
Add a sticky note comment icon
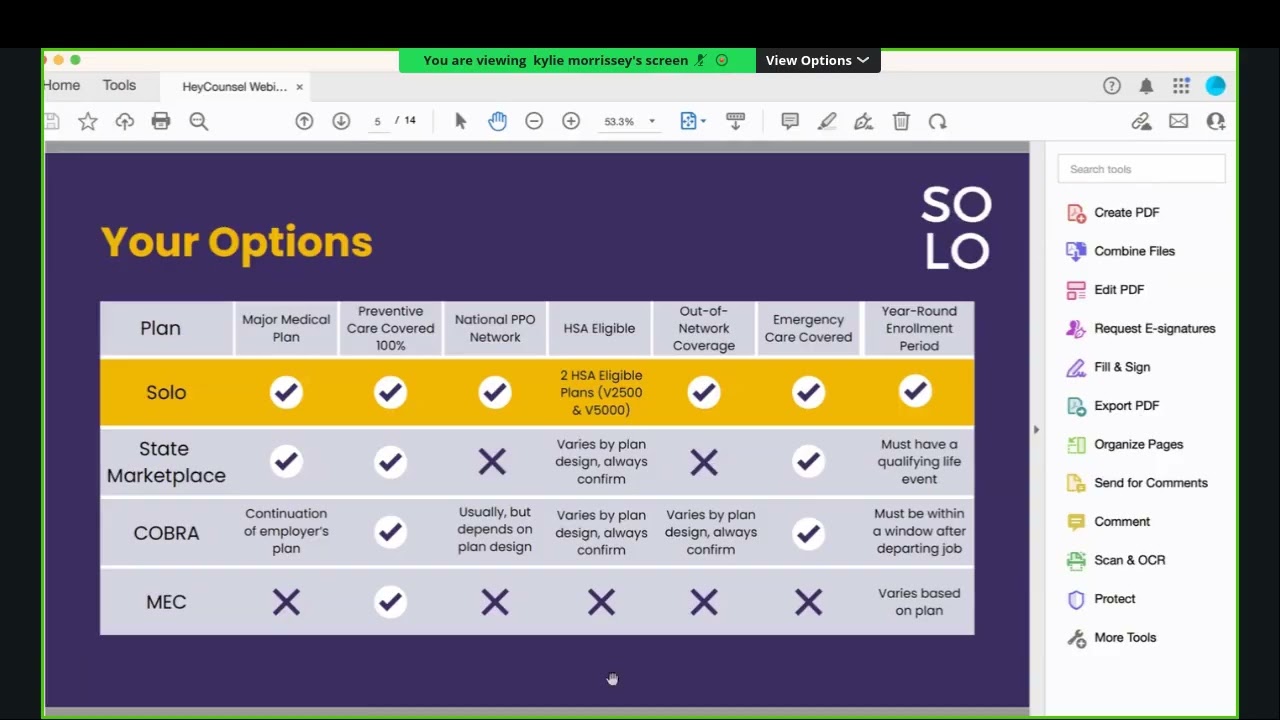pyautogui.click(x=790, y=121)
